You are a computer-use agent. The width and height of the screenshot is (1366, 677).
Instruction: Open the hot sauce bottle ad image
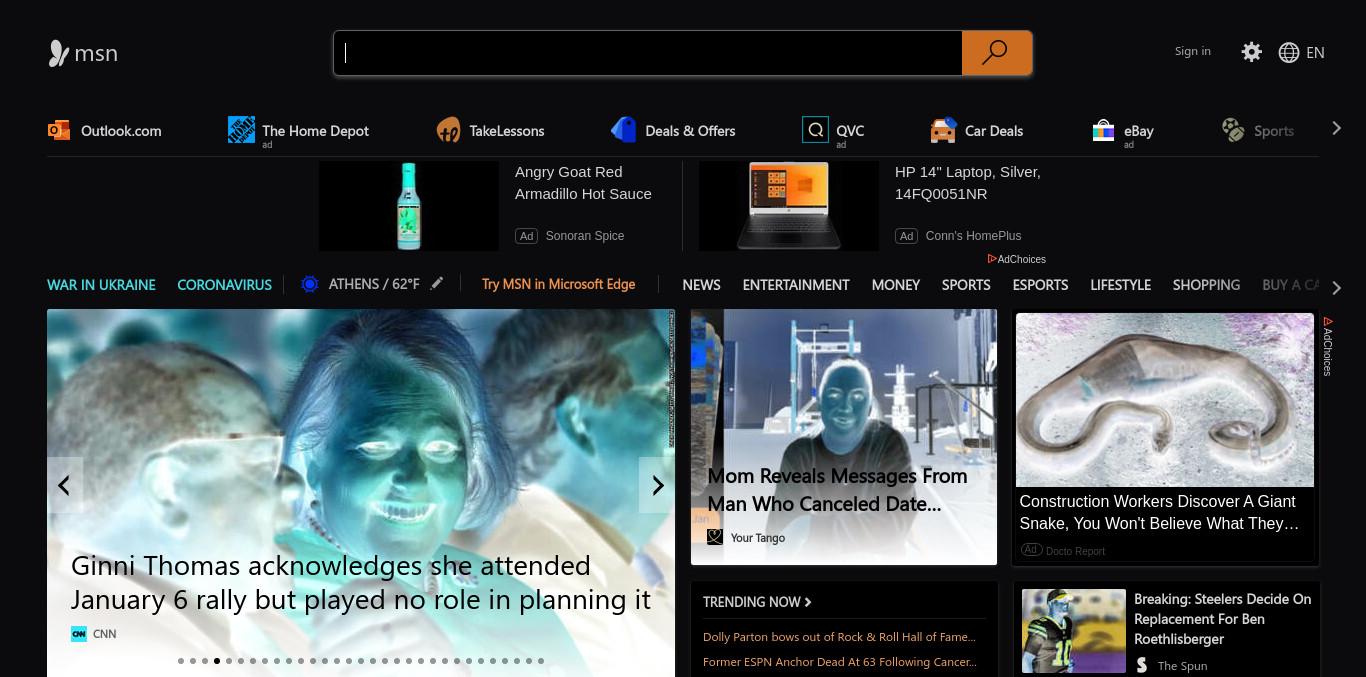(408, 206)
